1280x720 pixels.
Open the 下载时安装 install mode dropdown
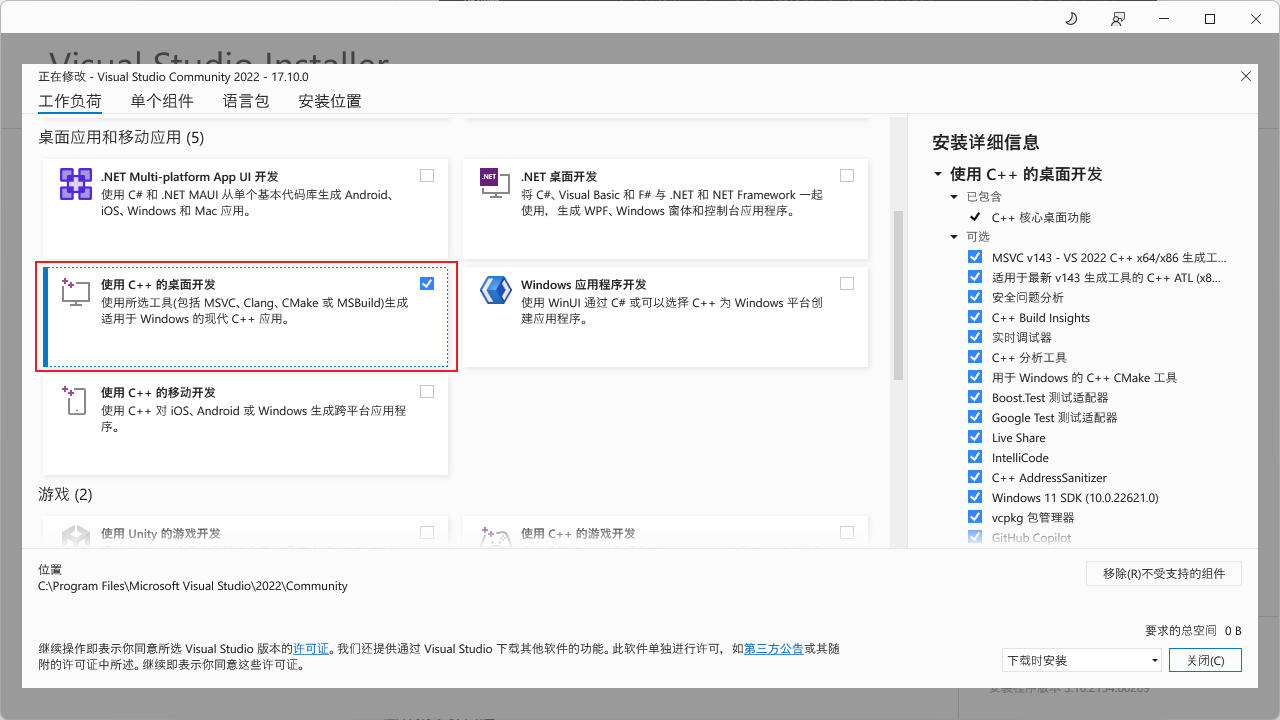pyautogui.click(x=1081, y=660)
